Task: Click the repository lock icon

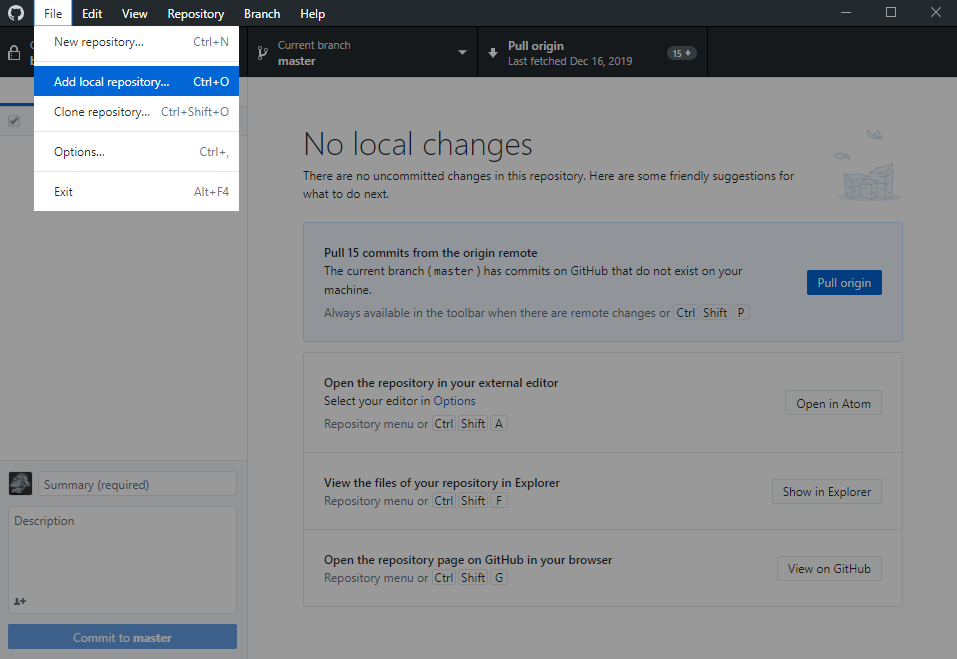Action: coord(14,53)
